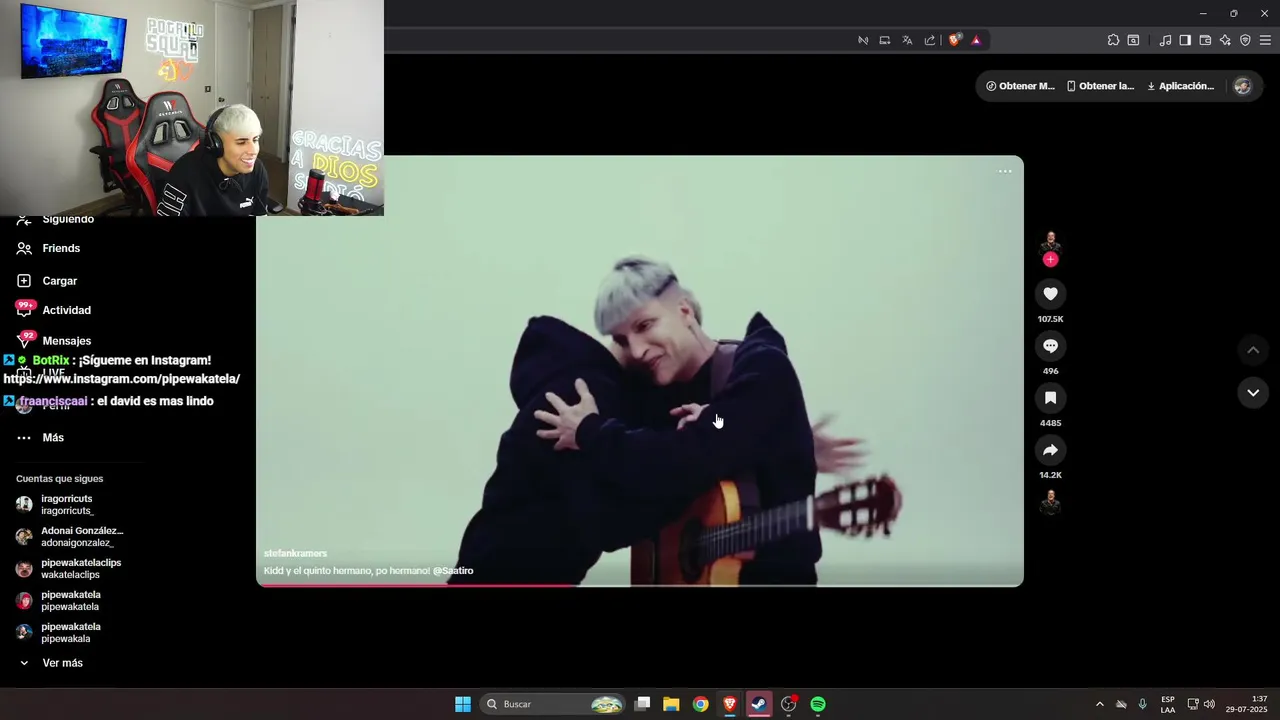Open Brave Rewards triangle icon

[x=976, y=40]
